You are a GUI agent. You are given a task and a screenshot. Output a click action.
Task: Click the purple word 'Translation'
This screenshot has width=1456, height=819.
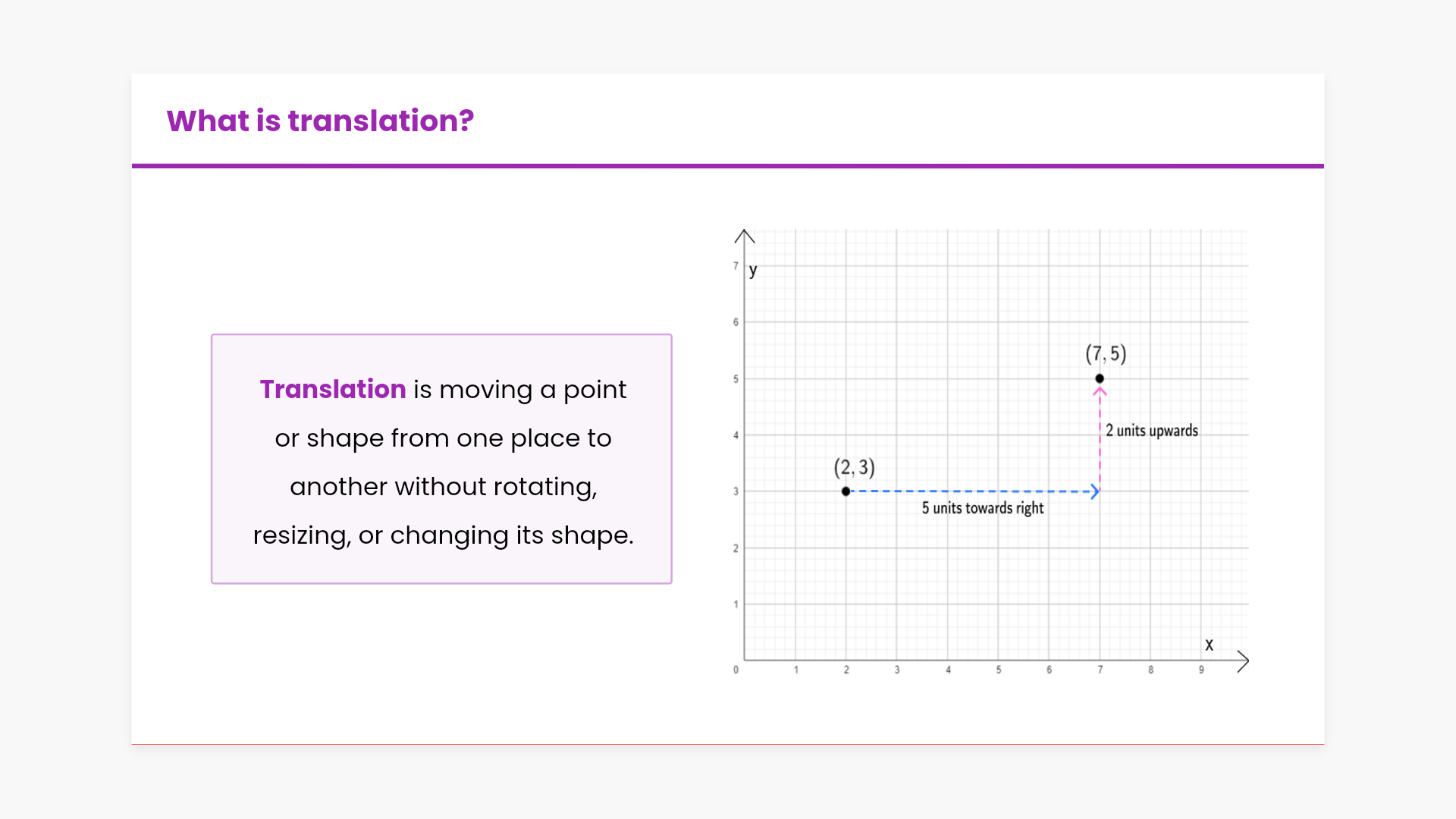tap(333, 389)
